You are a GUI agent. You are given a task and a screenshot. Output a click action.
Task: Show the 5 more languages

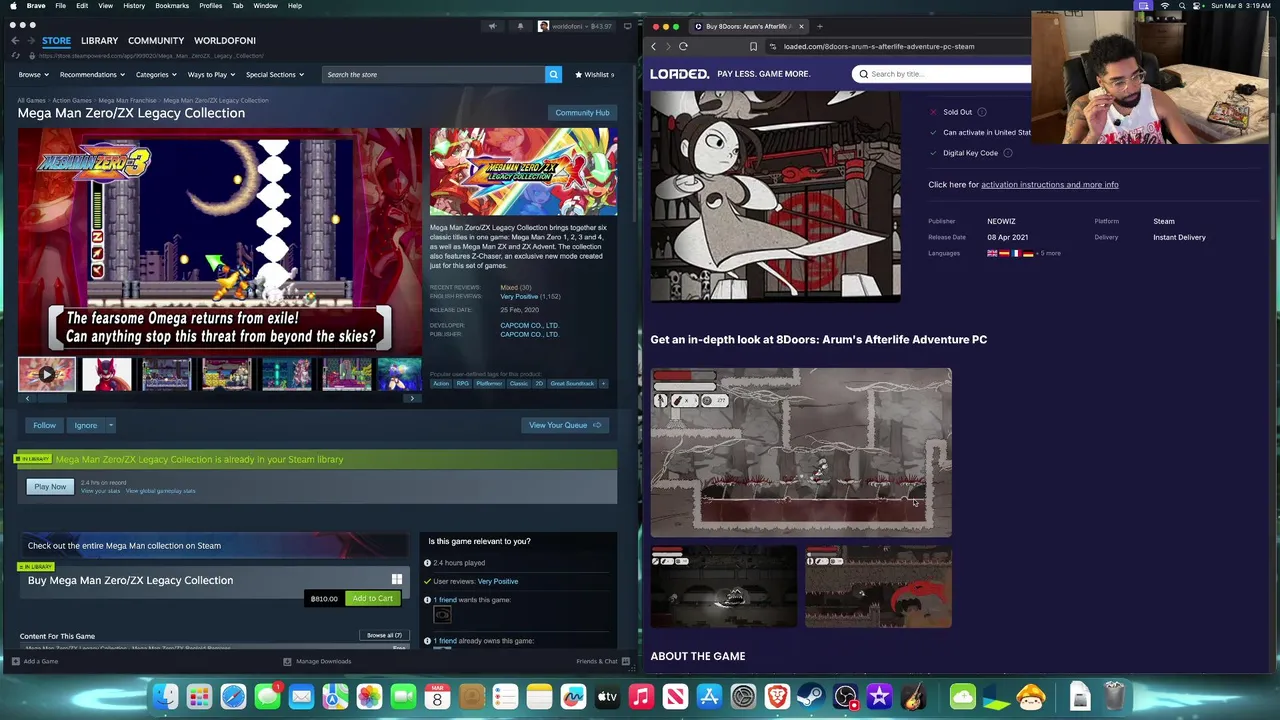[x=1049, y=253]
